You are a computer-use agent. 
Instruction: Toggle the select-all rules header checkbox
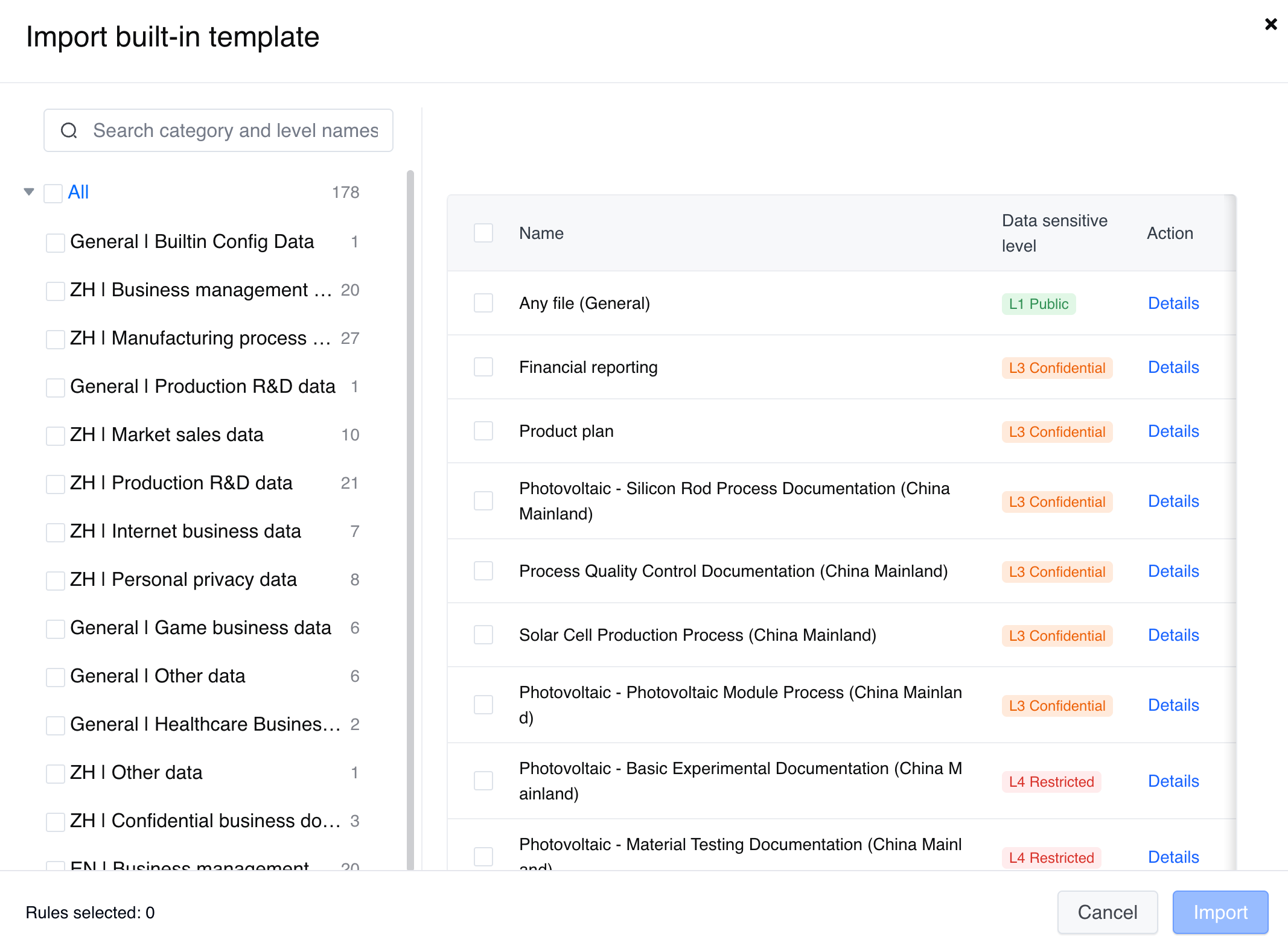coord(483,233)
